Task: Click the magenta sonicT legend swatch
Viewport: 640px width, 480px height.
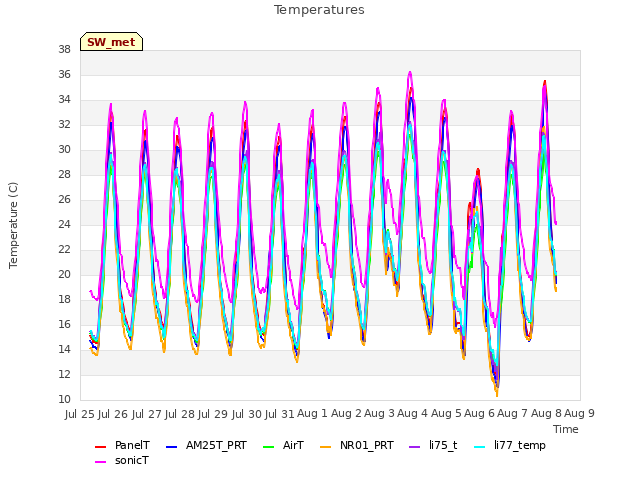Action: click(100, 462)
